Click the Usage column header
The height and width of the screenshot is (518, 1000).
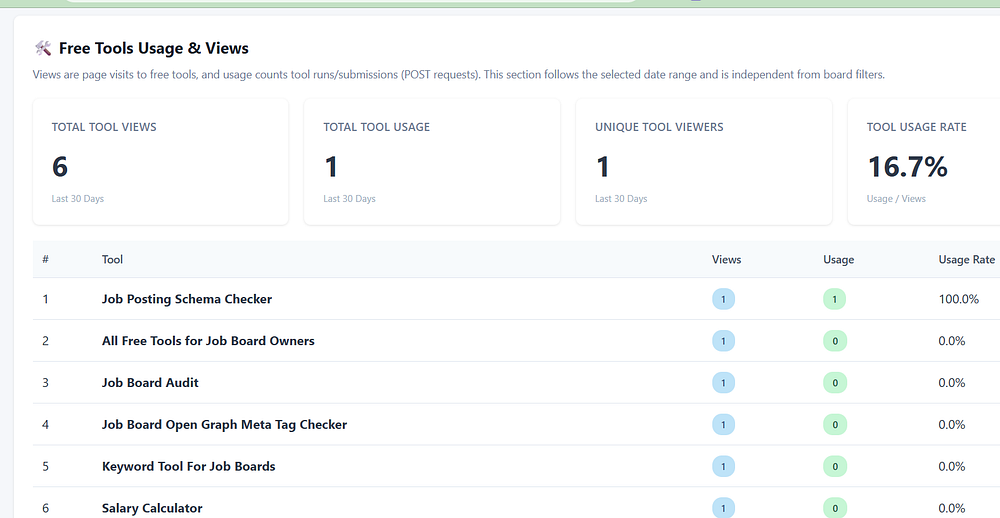click(x=839, y=260)
